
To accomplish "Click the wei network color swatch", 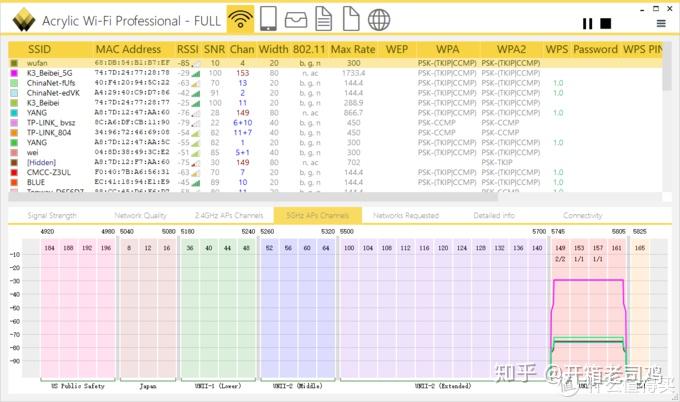I will pos(14,153).
